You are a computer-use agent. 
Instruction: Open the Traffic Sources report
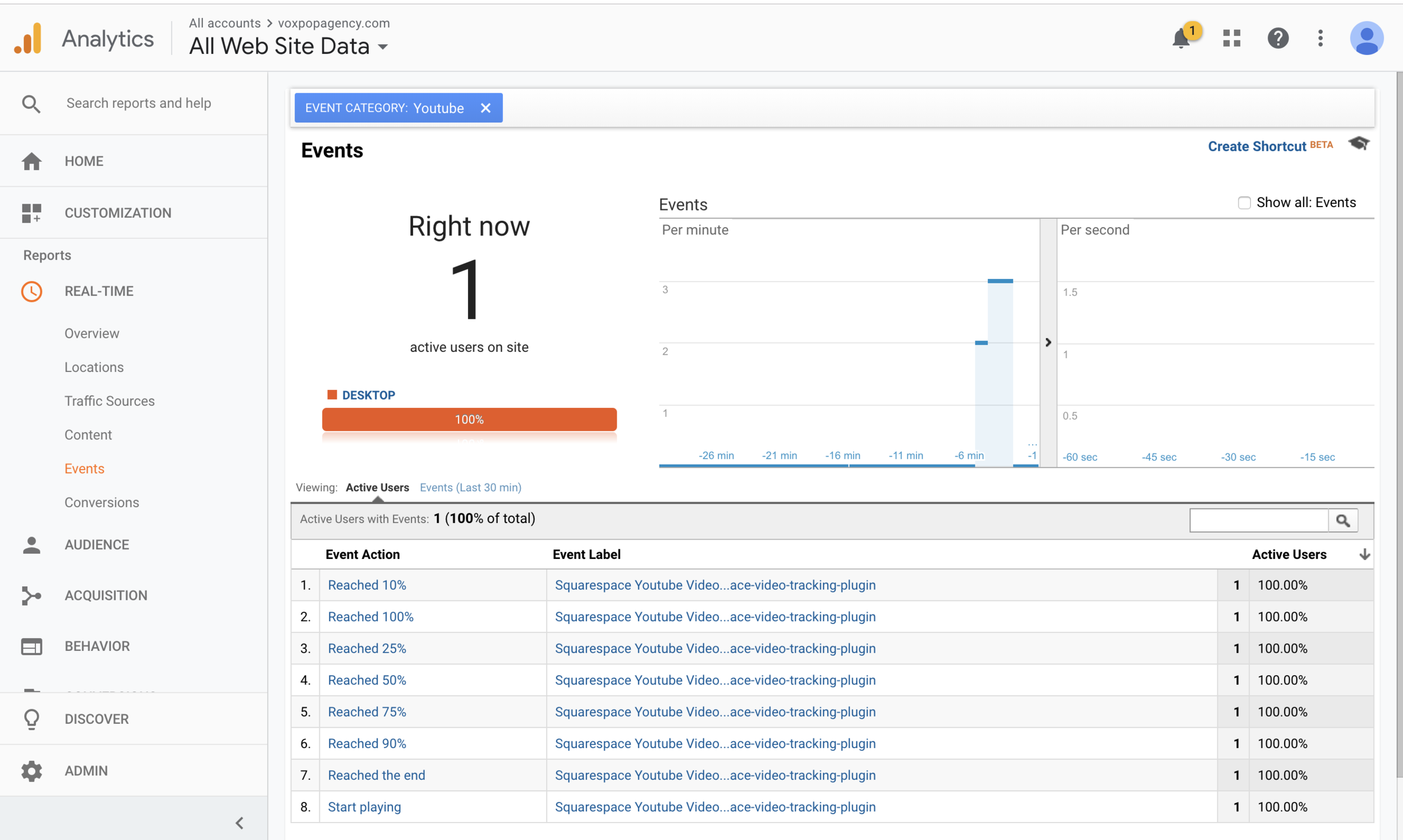tap(109, 401)
